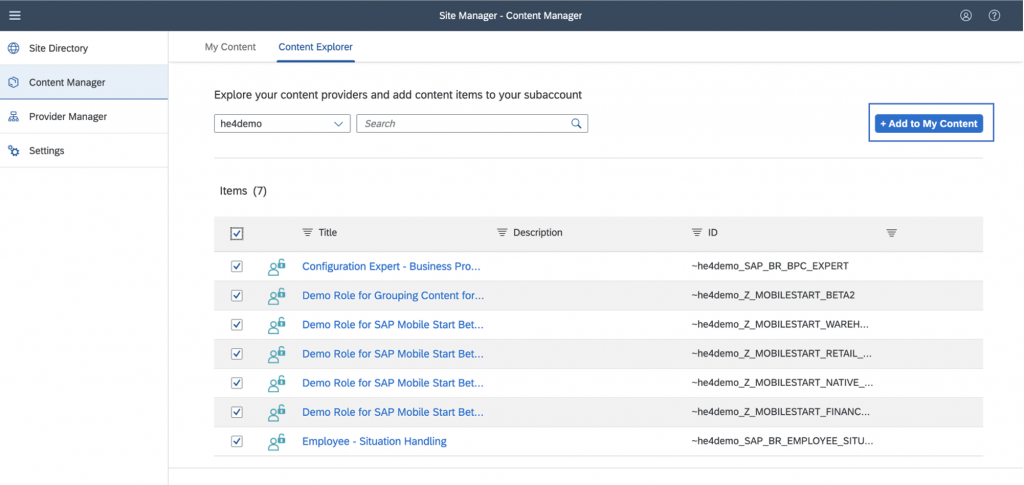Viewport: 1024px width, 485px height.
Task: Click role icon of Configuration Expert row
Action: pos(277,266)
